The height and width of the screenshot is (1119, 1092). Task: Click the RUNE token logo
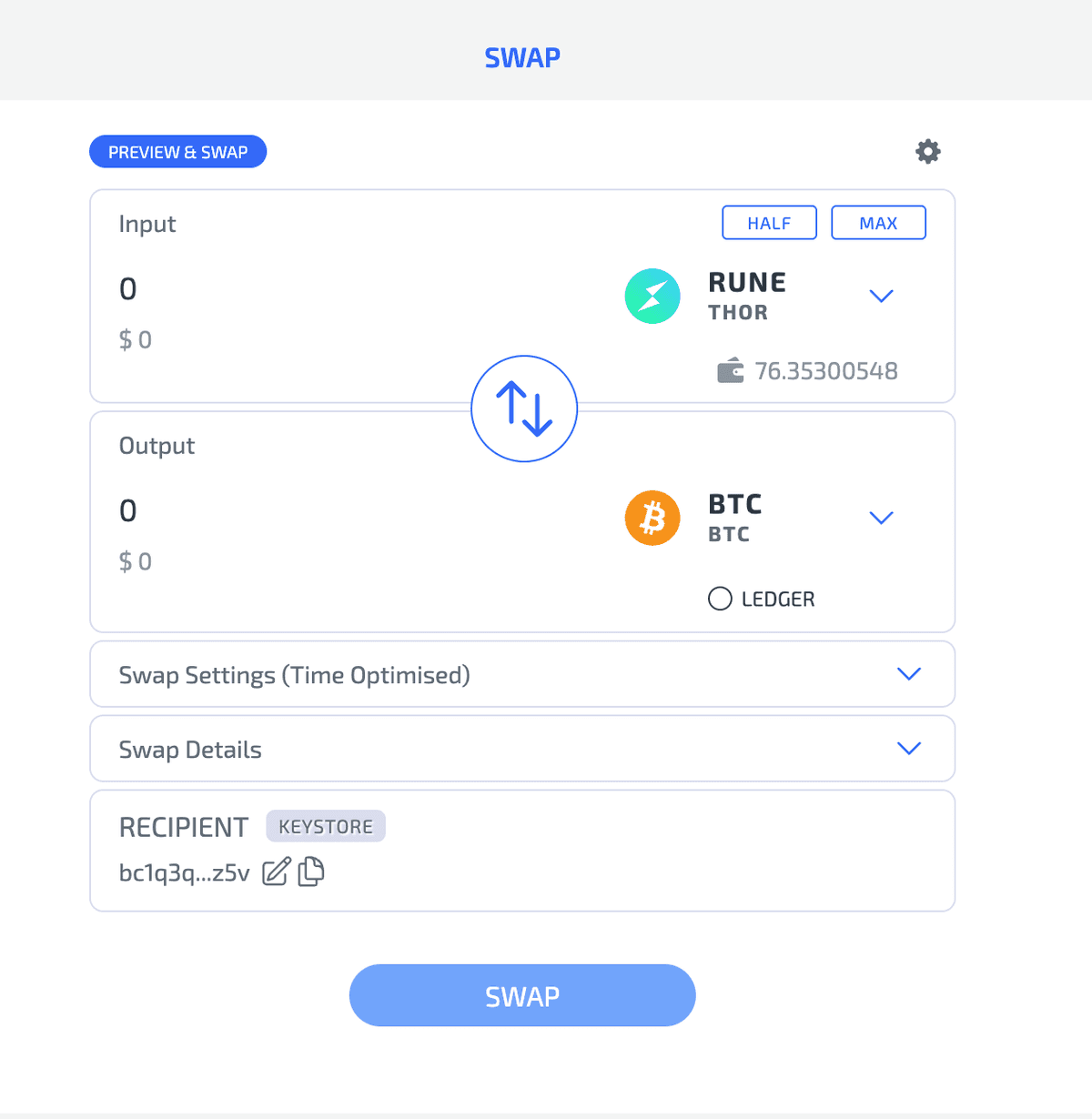(652, 296)
